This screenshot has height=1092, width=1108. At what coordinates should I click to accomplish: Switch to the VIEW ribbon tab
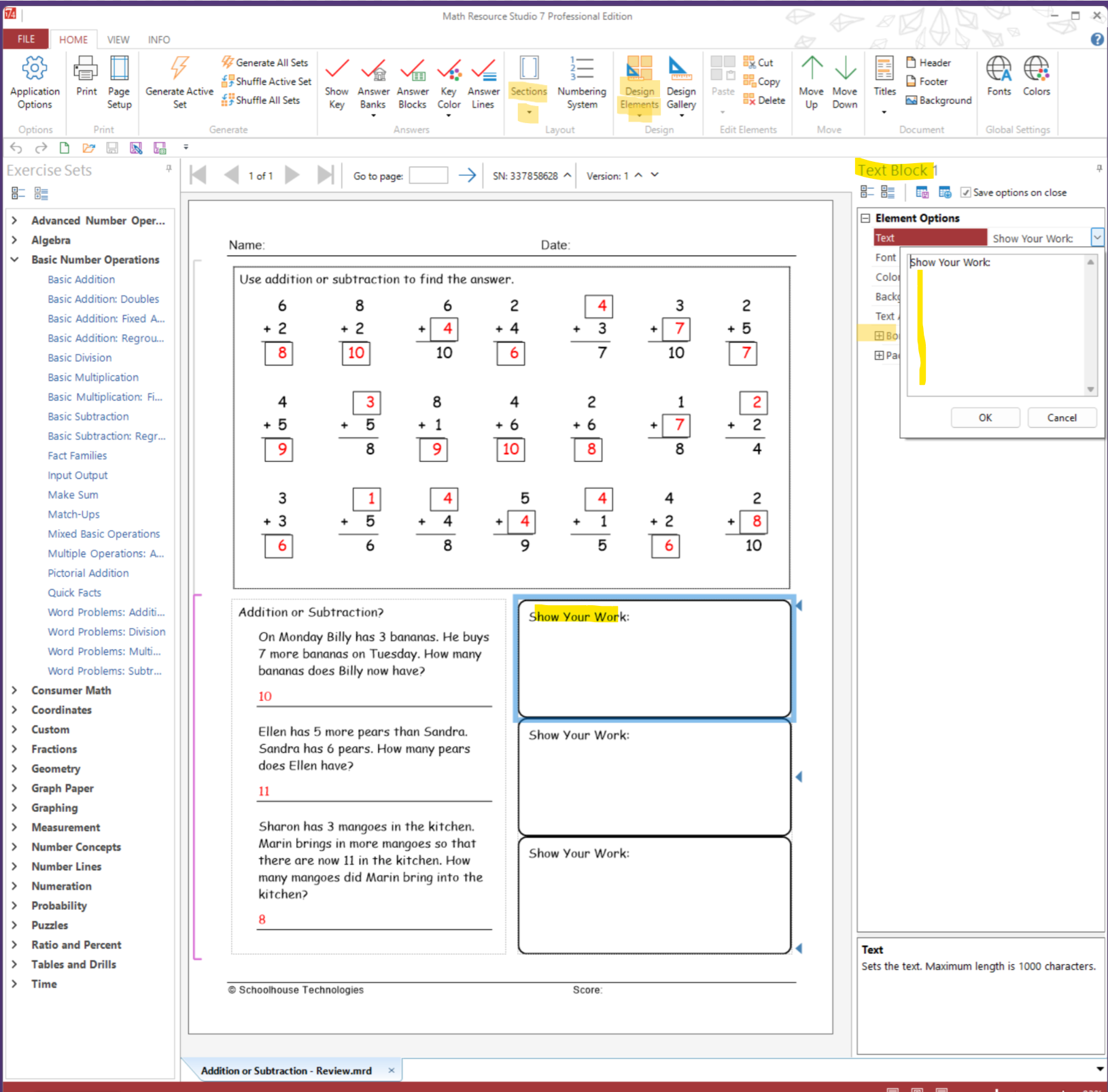118,39
